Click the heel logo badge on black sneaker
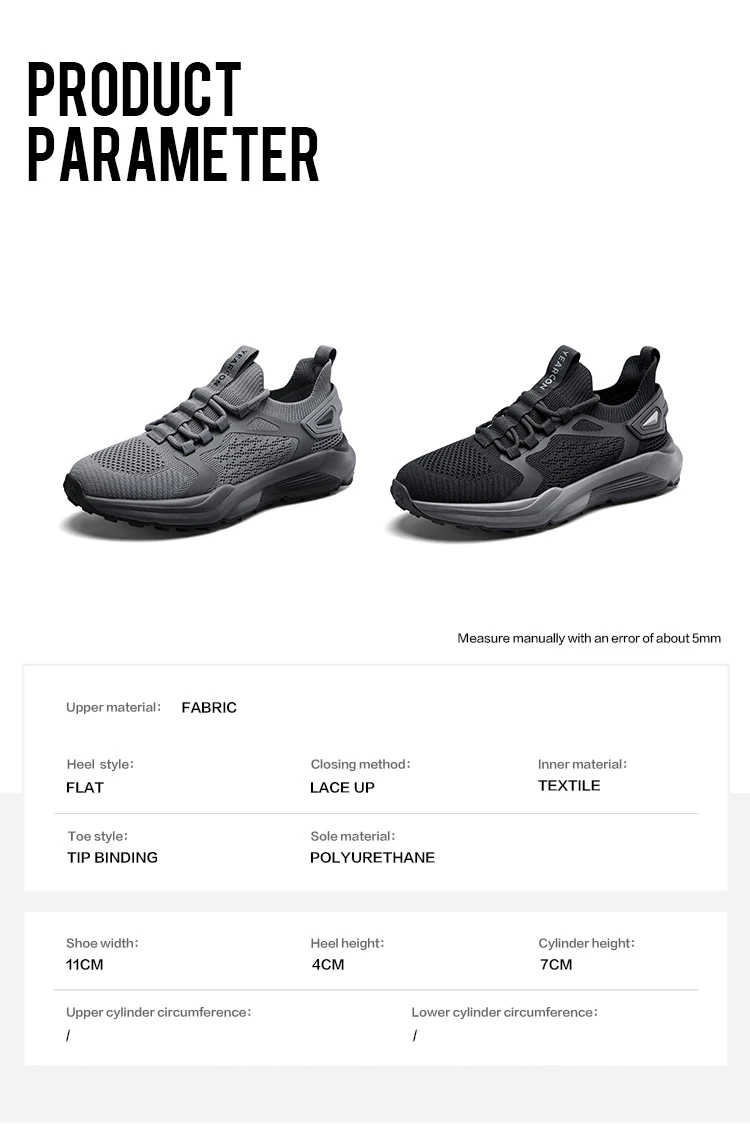The height and width of the screenshot is (1141, 750). (649, 421)
